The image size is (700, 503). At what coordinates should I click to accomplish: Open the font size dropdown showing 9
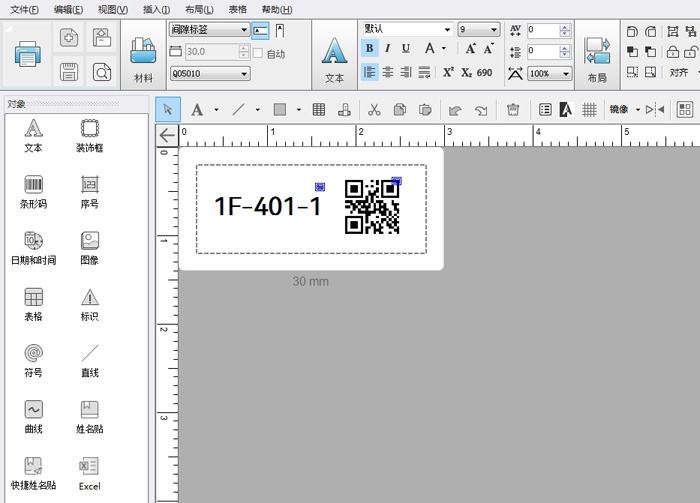click(479, 29)
